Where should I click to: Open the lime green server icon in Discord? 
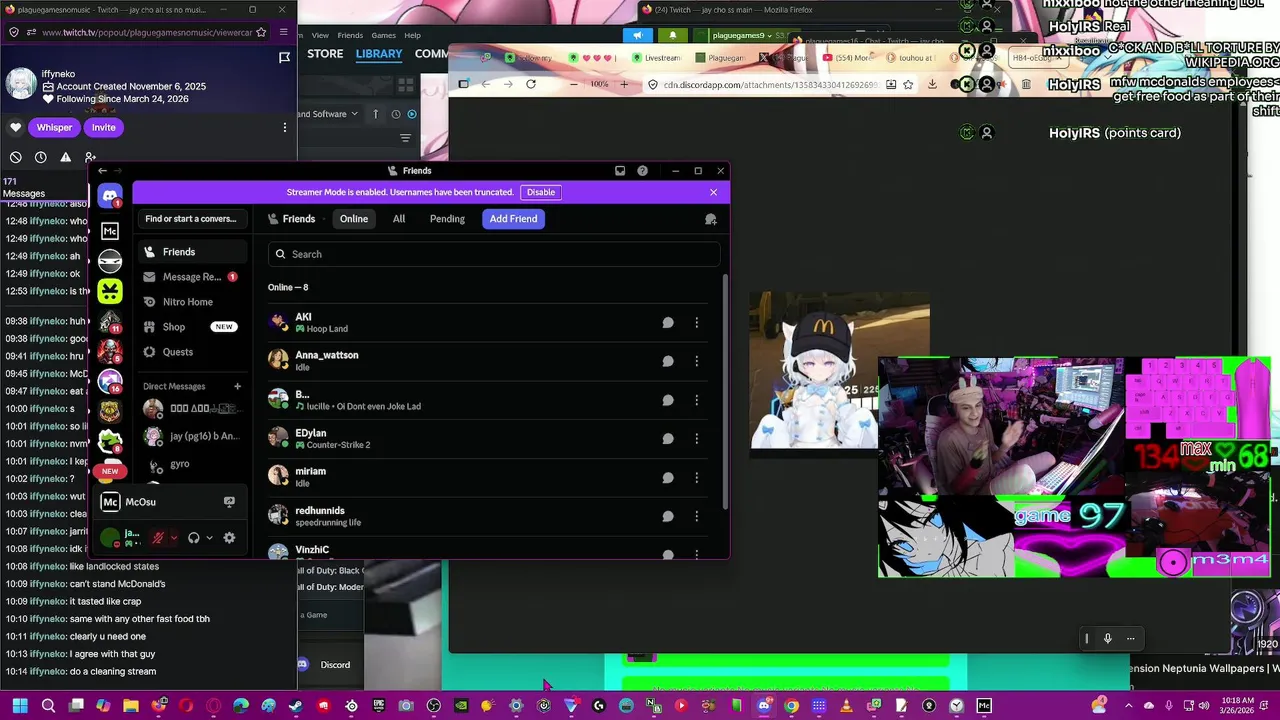110,291
